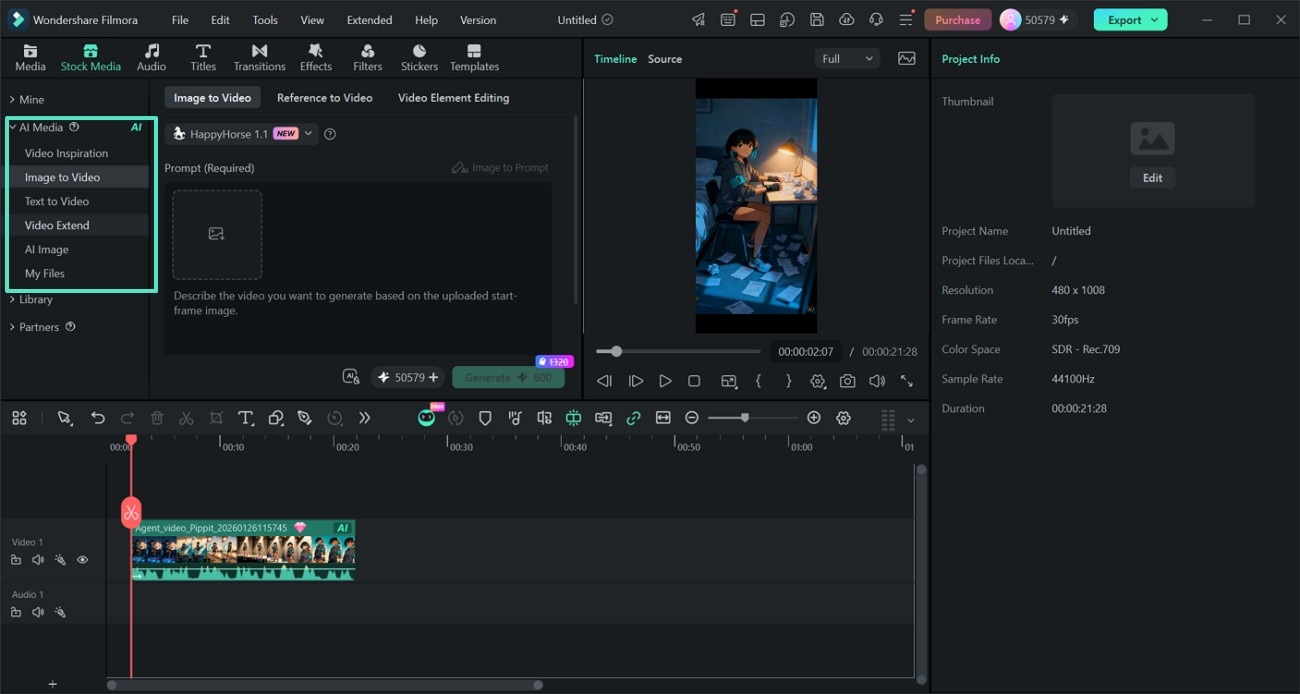Click the Image to Prompt link
Screen dimensions: 1300x694
pos(500,167)
